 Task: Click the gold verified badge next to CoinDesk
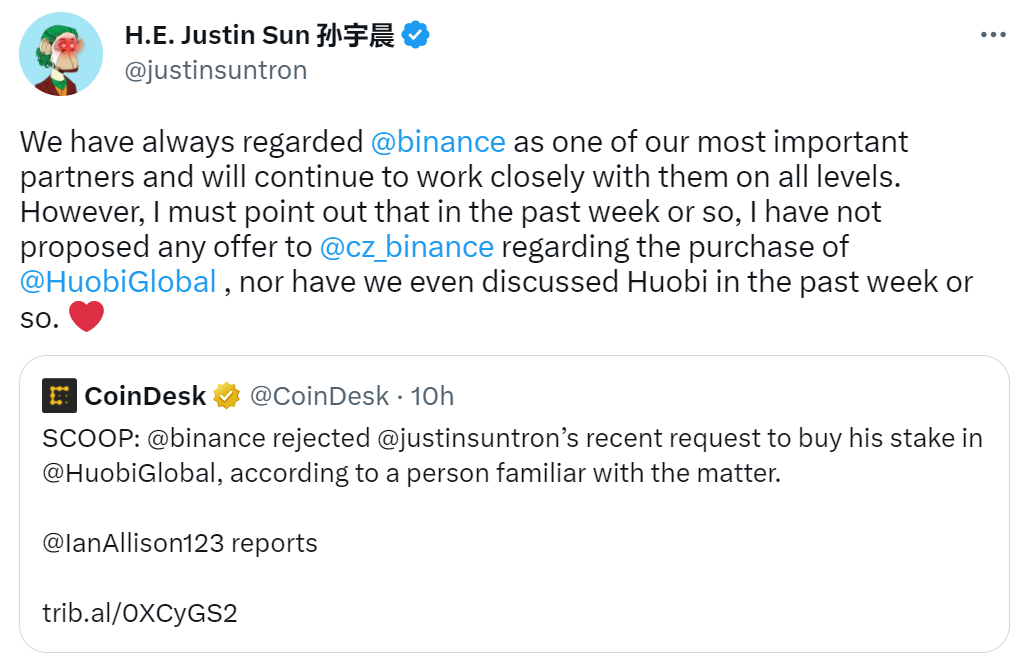(226, 396)
